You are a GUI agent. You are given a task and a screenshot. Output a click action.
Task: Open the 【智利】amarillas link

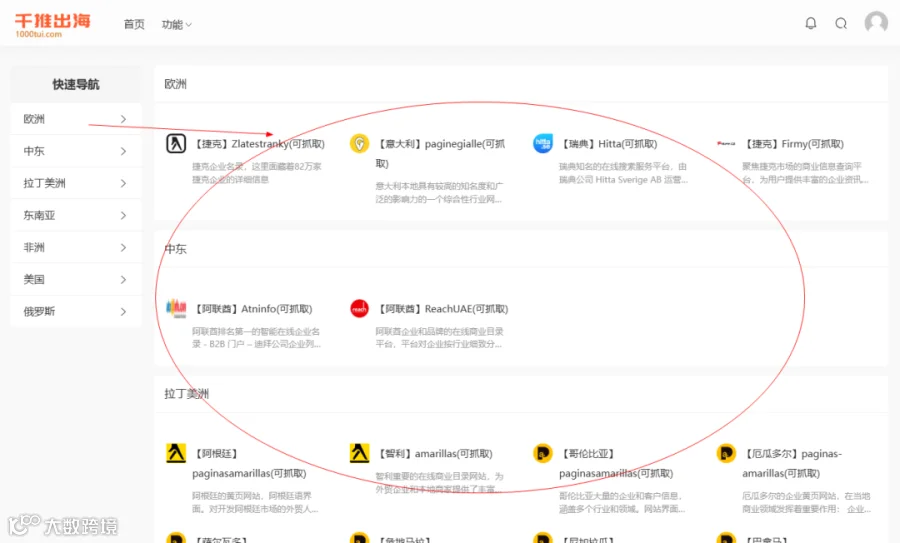click(435, 453)
